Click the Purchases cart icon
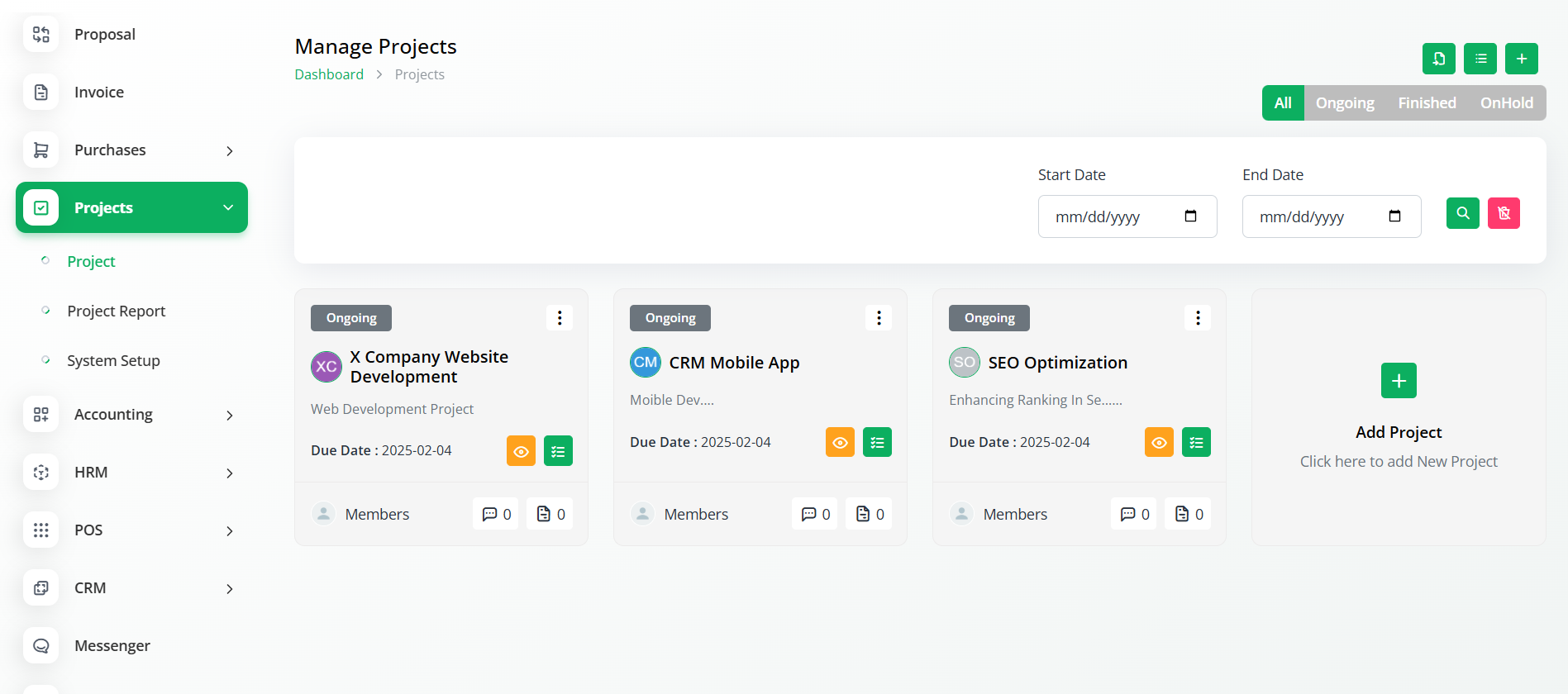The image size is (1568, 694). 41,150
